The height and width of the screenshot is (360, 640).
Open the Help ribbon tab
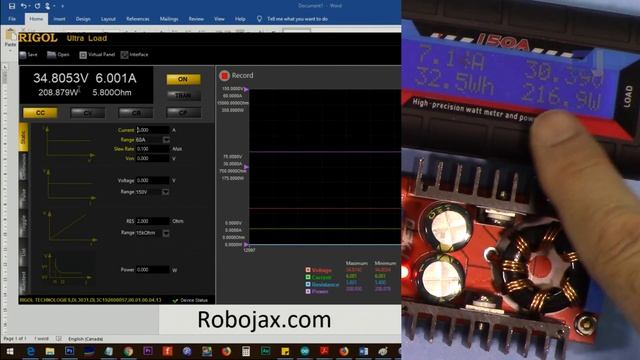click(240, 19)
